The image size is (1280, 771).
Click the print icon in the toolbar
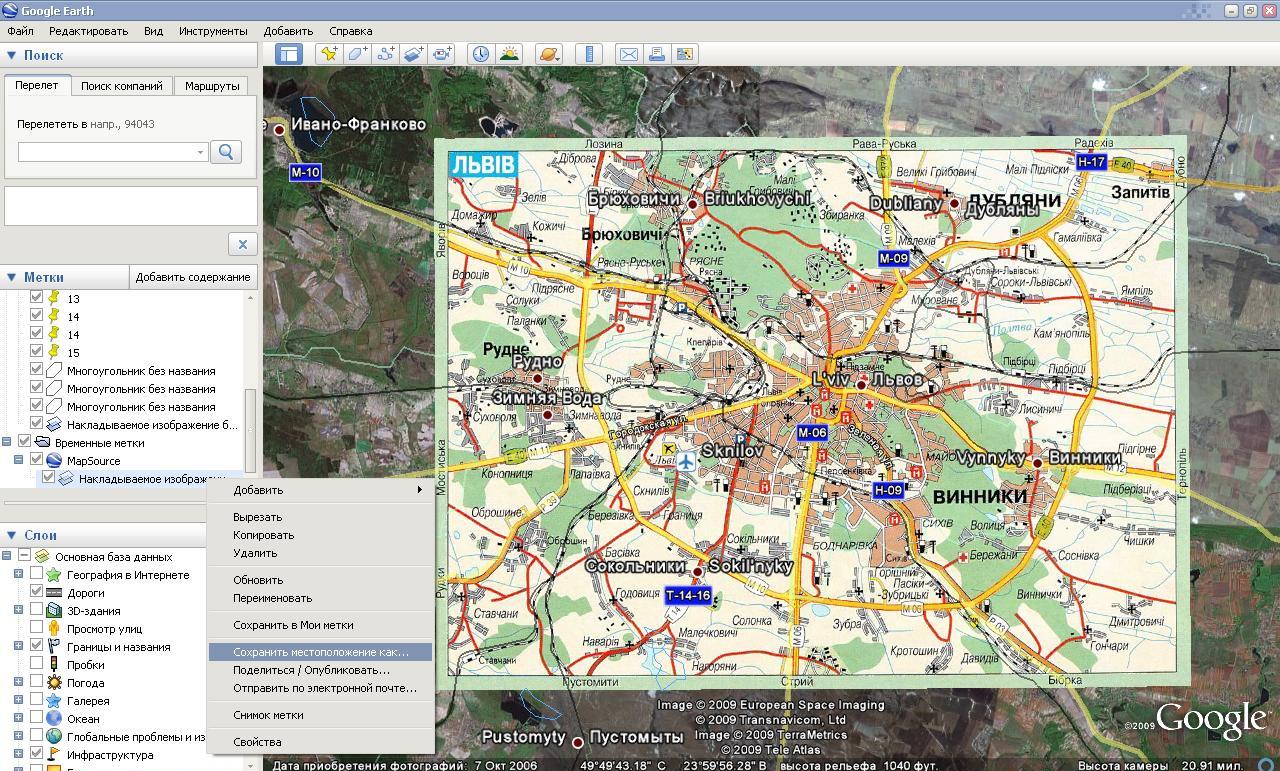(657, 54)
